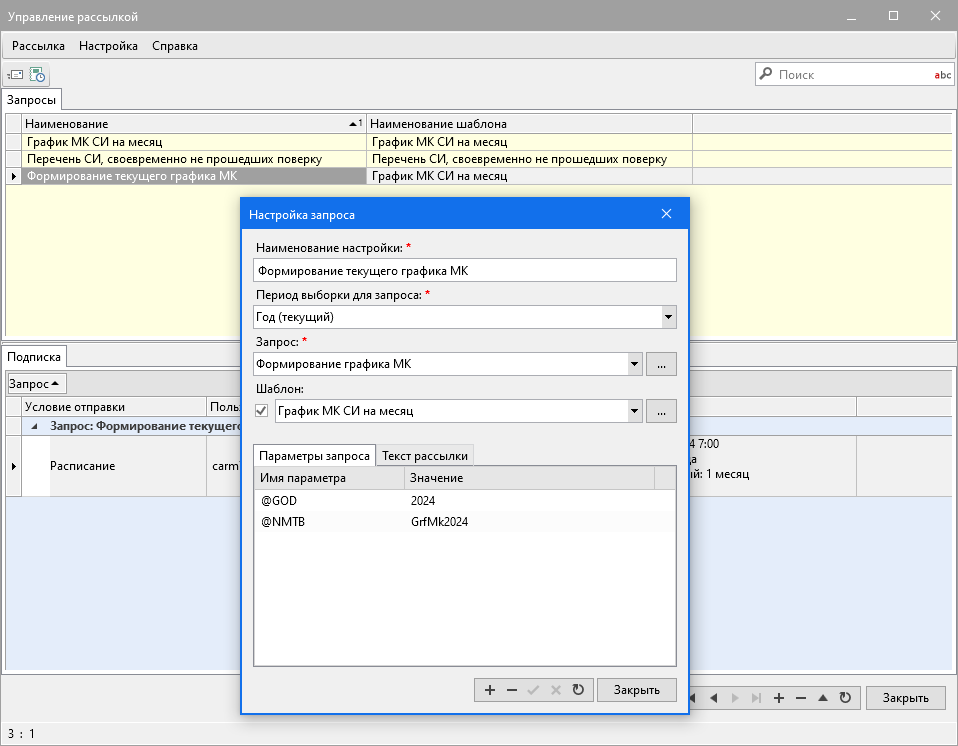Click the Значение column header

pyautogui.click(x=529, y=478)
